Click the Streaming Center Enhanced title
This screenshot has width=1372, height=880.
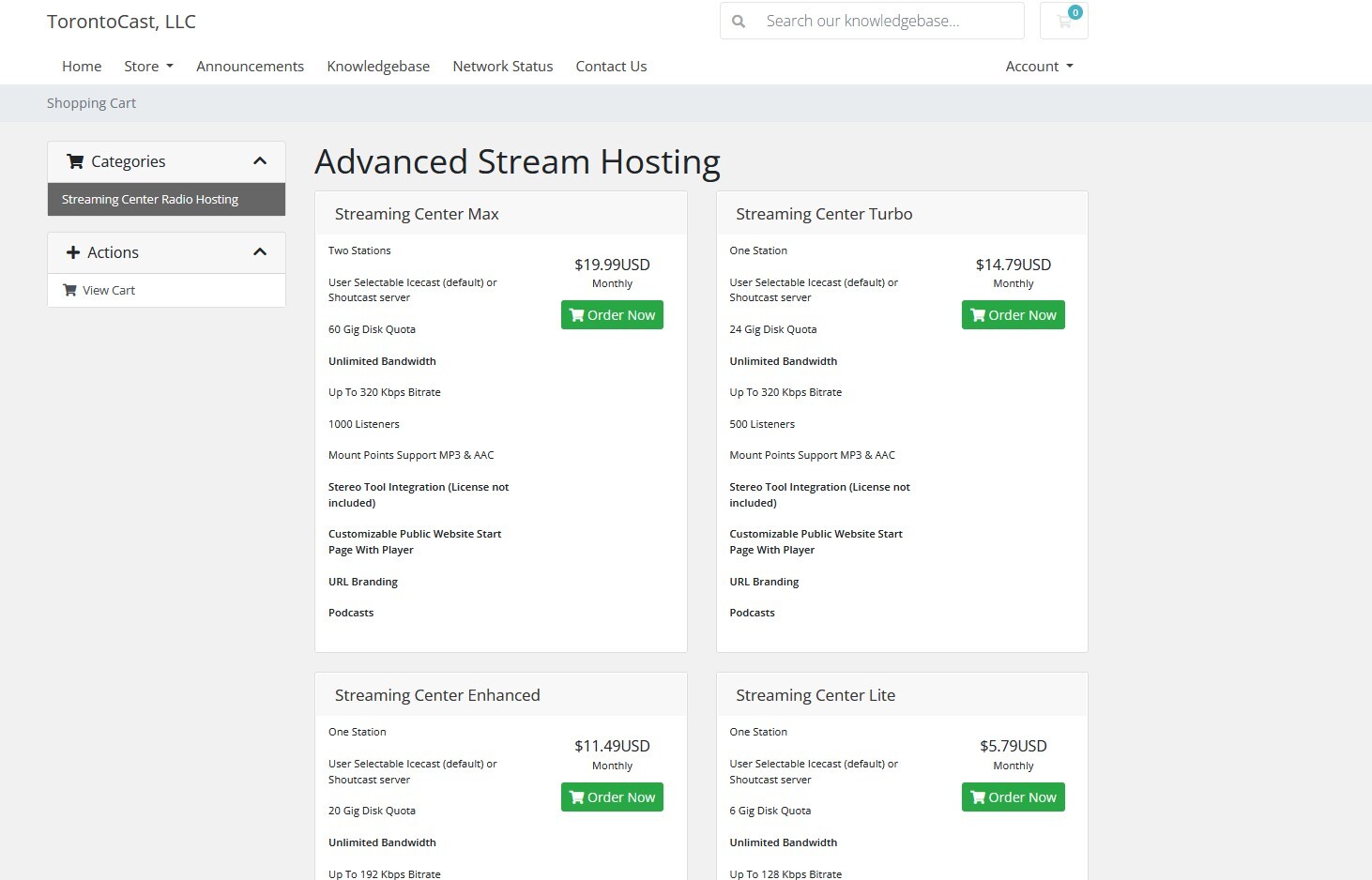pos(437,695)
